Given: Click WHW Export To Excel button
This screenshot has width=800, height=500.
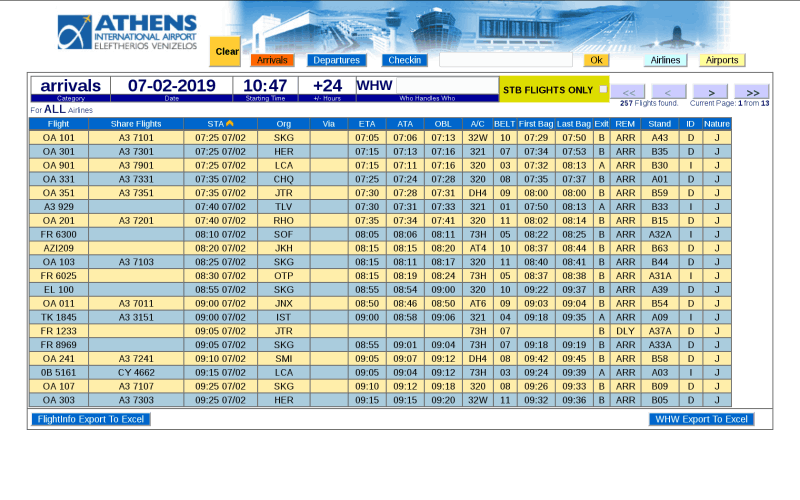Looking at the screenshot, I should (701, 420).
